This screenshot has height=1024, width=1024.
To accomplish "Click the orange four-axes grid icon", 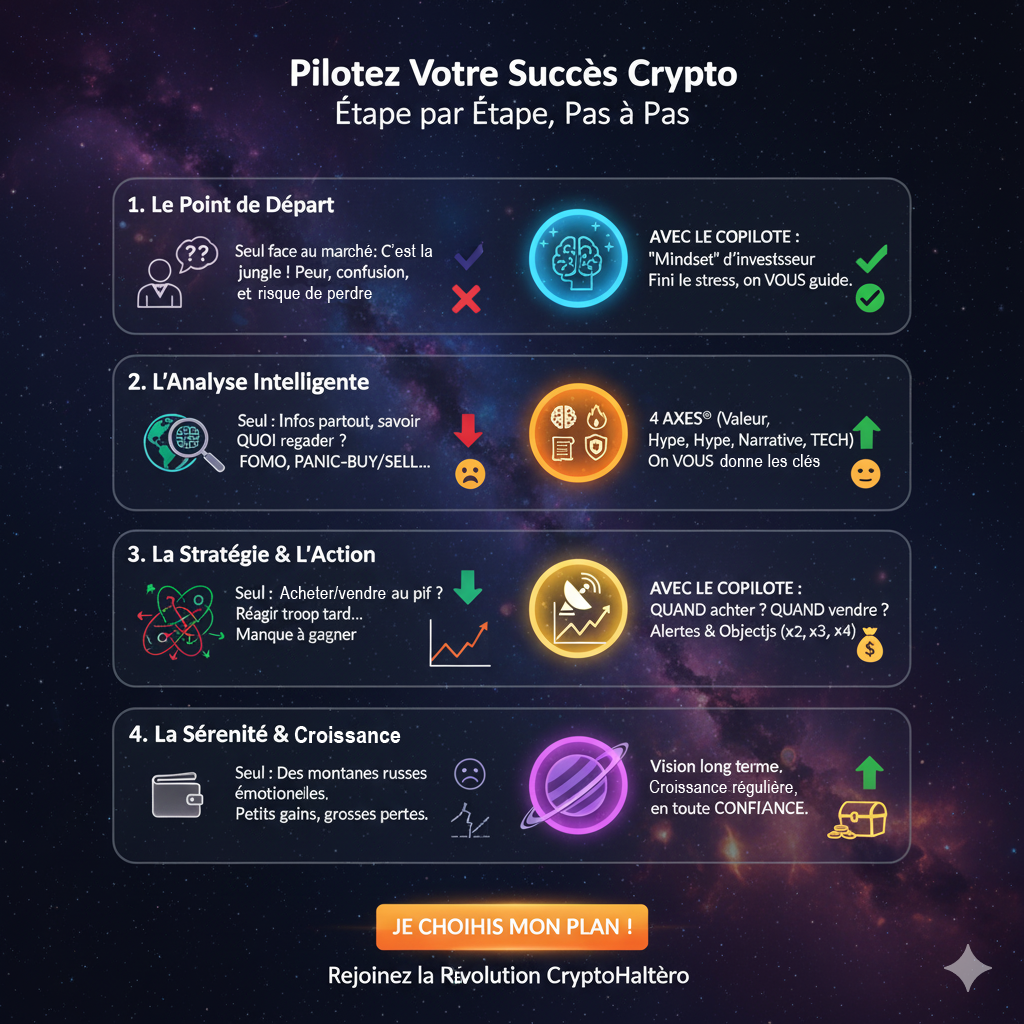I will click(x=576, y=433).
